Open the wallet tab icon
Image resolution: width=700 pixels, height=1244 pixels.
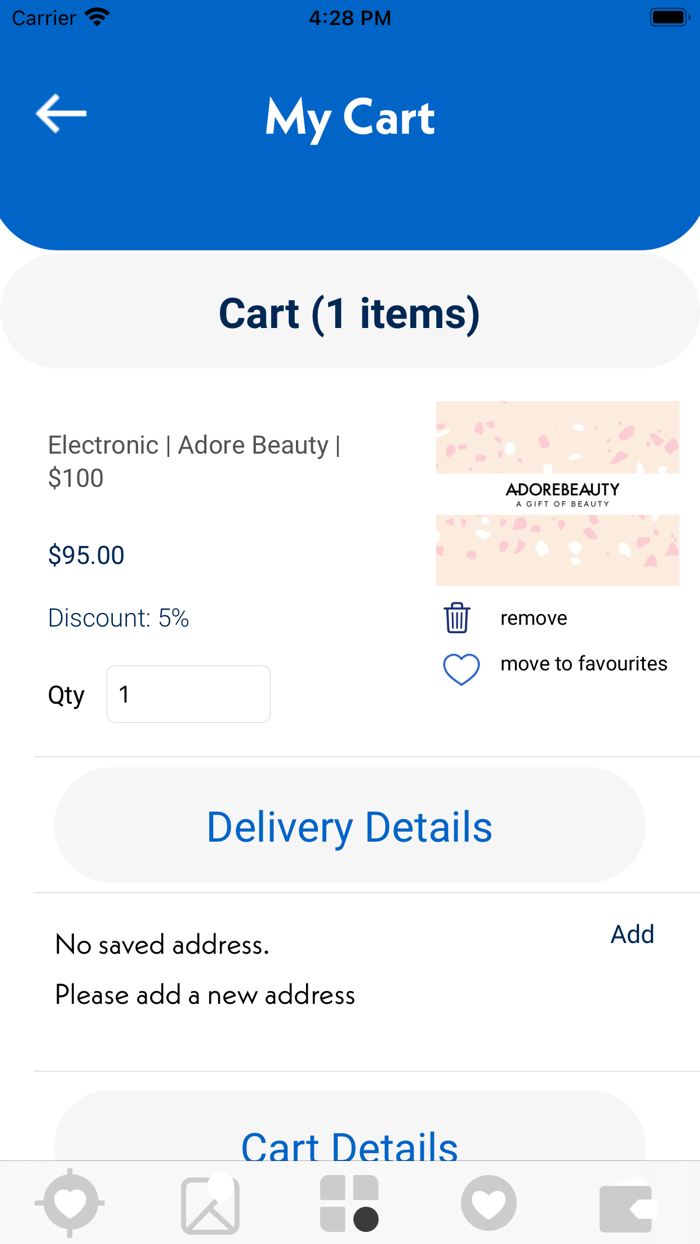tap(627, 1206)
